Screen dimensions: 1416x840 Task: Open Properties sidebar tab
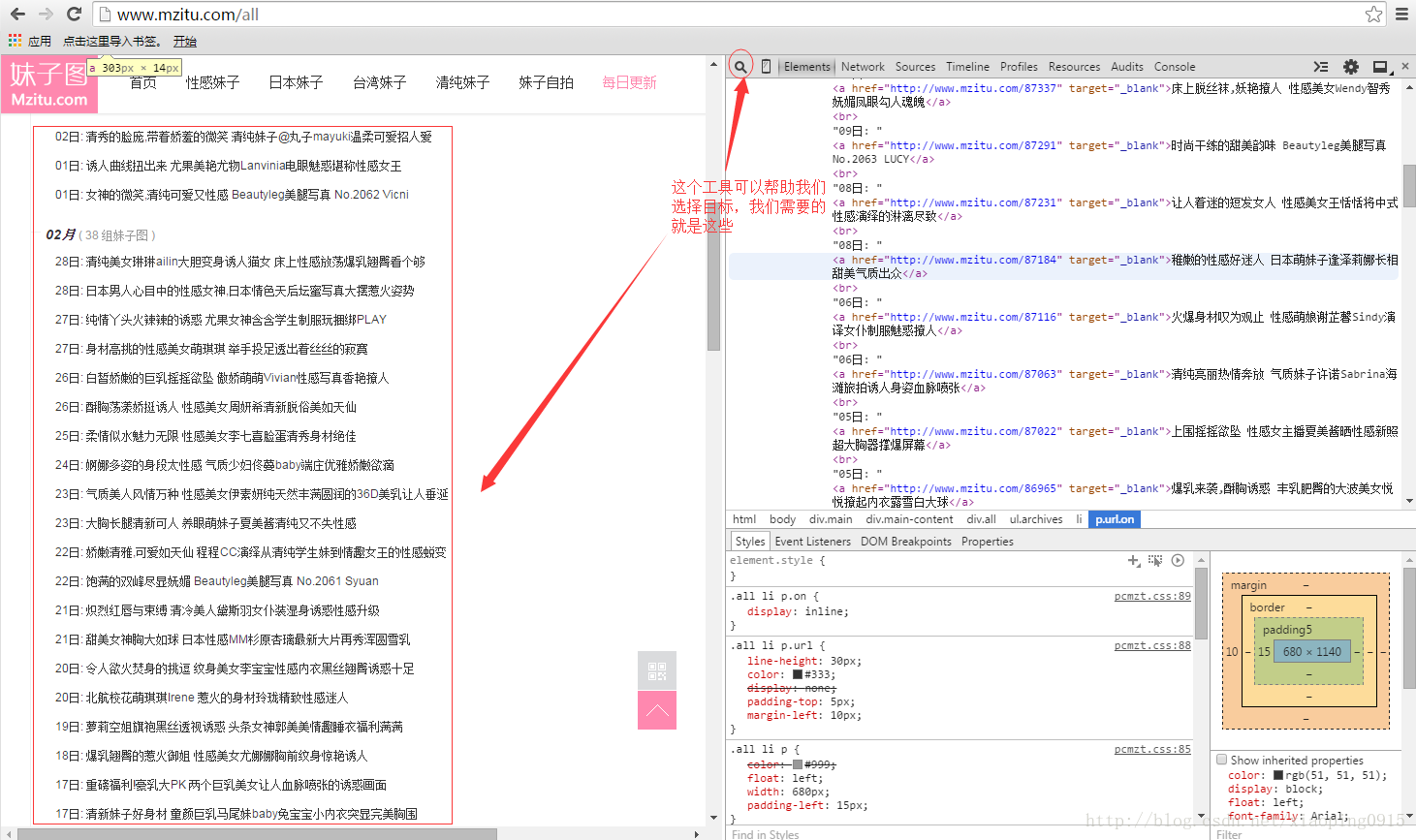pyautogui.click(x=988, y=542)
